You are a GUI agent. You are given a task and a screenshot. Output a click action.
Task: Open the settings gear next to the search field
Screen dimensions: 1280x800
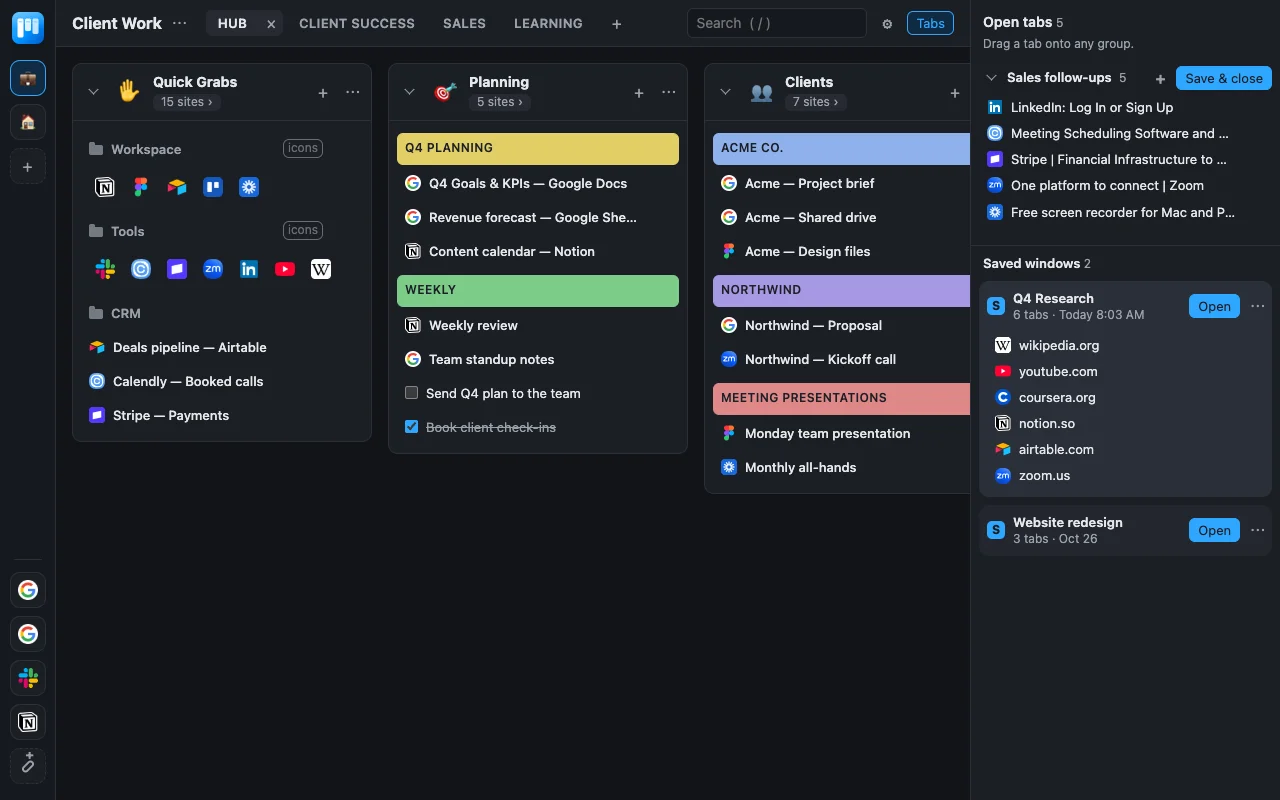887,24
